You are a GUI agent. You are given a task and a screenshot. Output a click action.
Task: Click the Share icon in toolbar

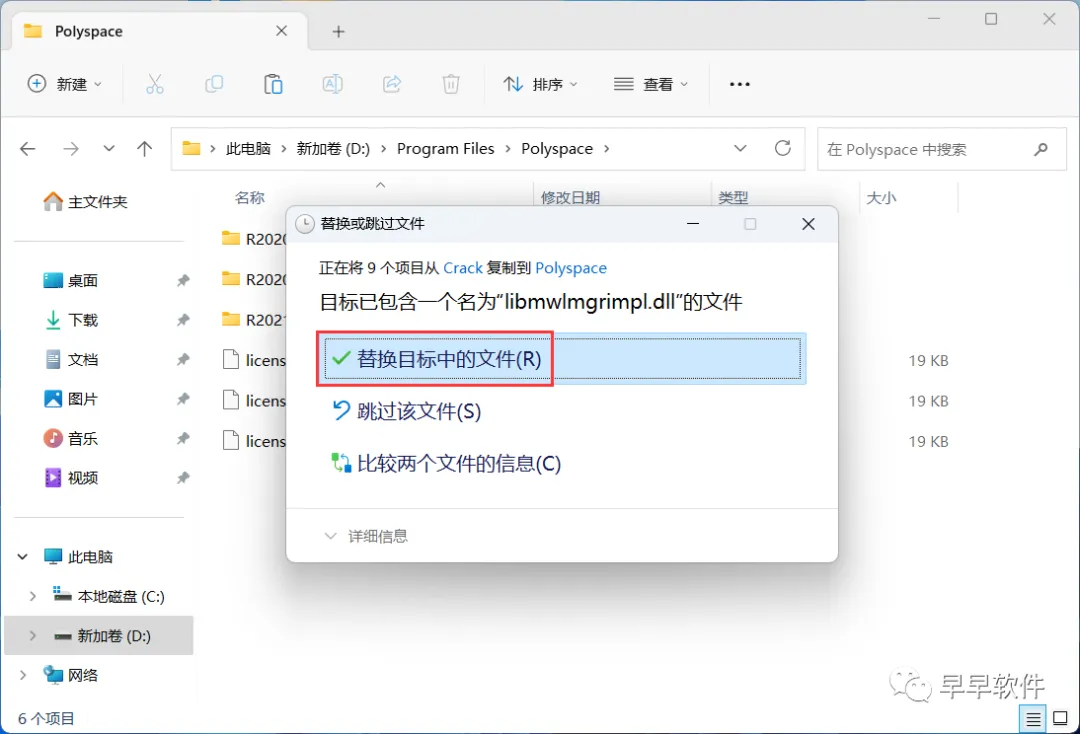[x=392, y=84]
